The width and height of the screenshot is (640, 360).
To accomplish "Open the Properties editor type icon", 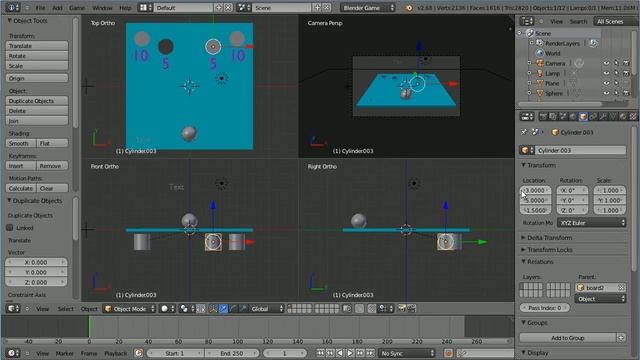I will point(527,117).
